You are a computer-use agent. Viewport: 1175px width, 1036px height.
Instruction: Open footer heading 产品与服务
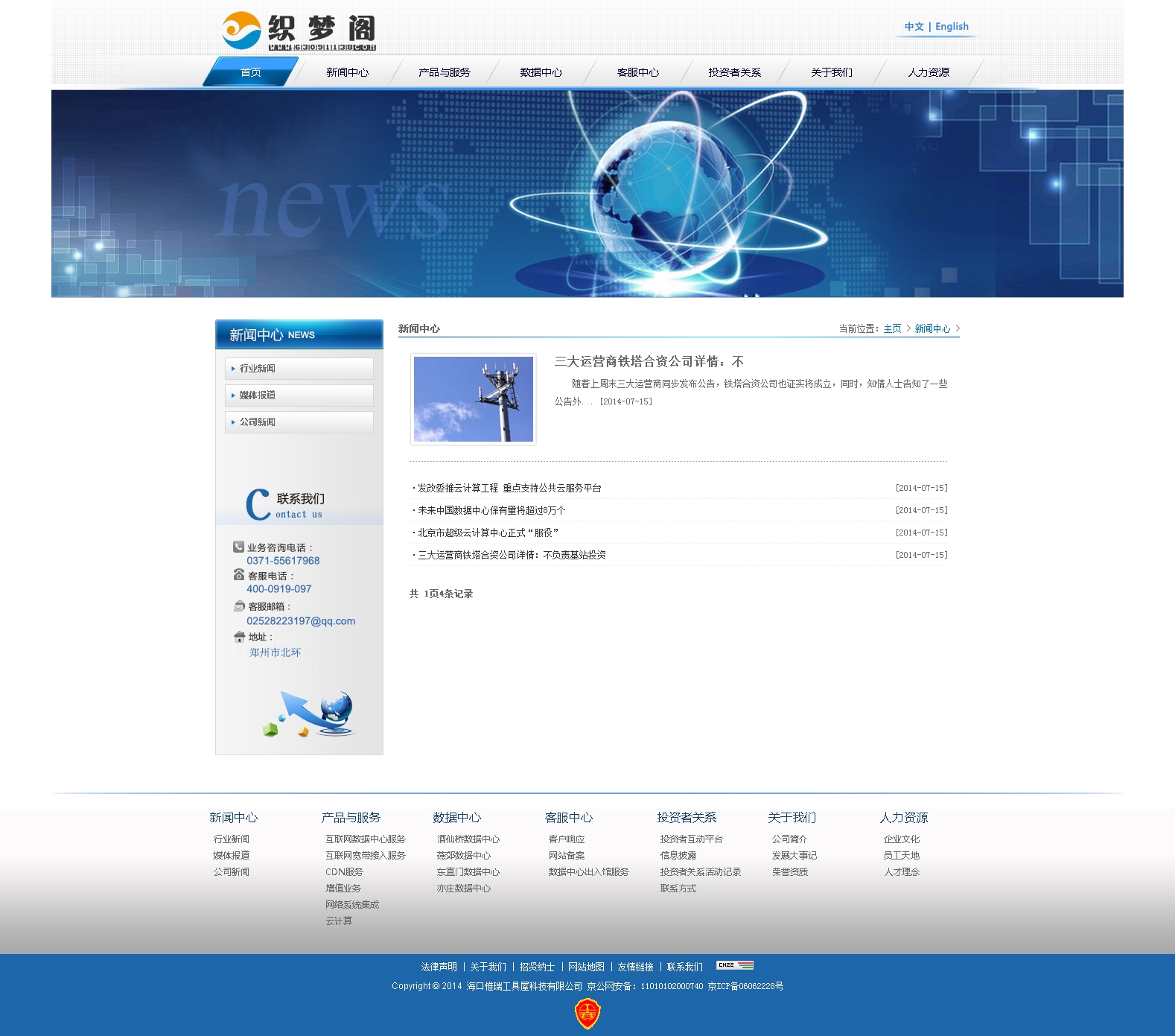351,818
